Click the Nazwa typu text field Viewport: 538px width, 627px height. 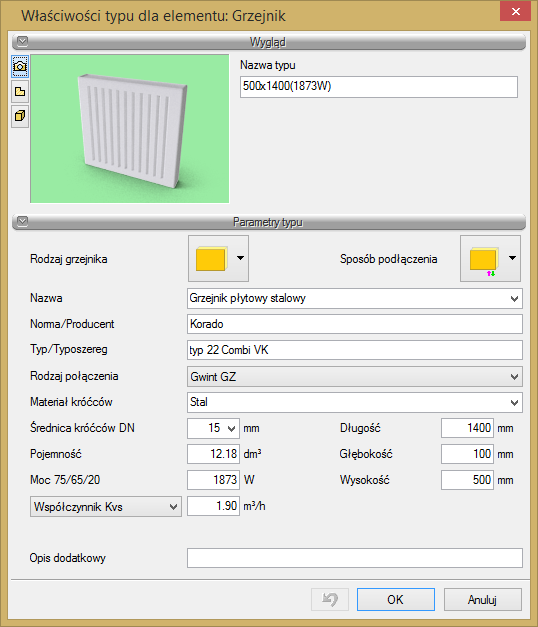point(378,87)
